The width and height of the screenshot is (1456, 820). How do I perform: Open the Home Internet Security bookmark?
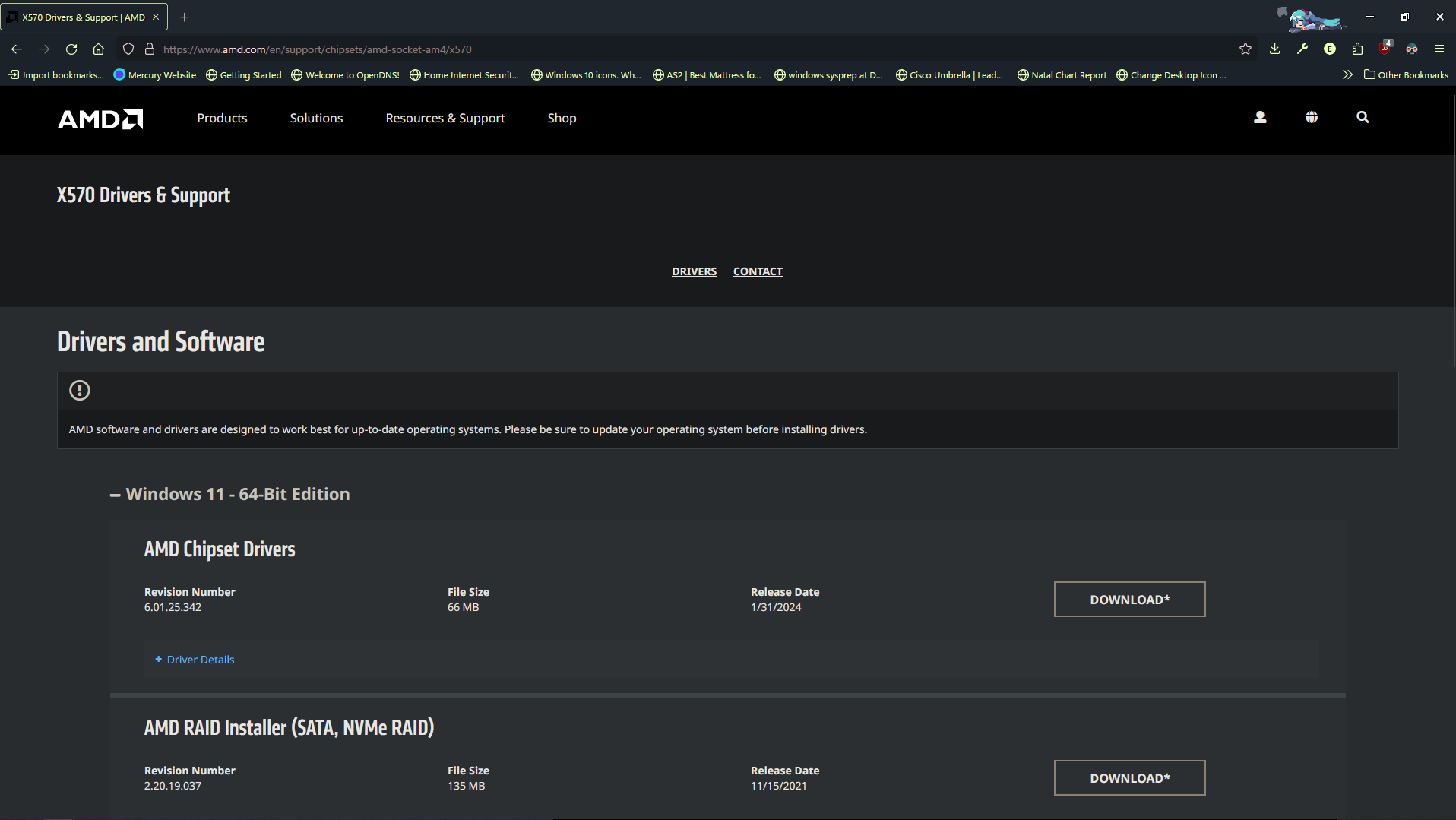point(464,75)
